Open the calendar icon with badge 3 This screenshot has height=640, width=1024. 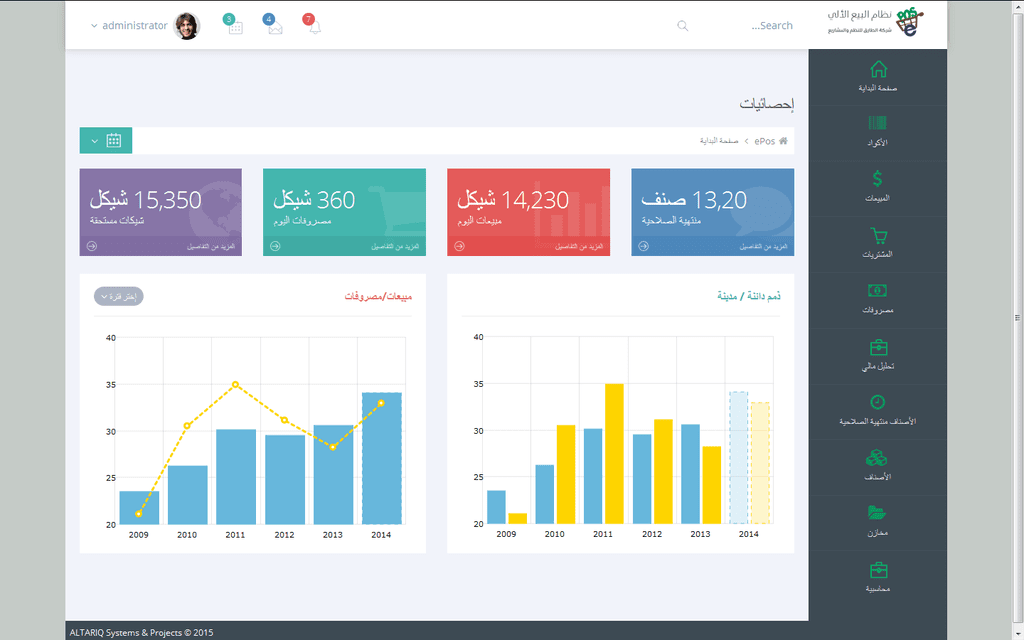(x=236, y=28)
